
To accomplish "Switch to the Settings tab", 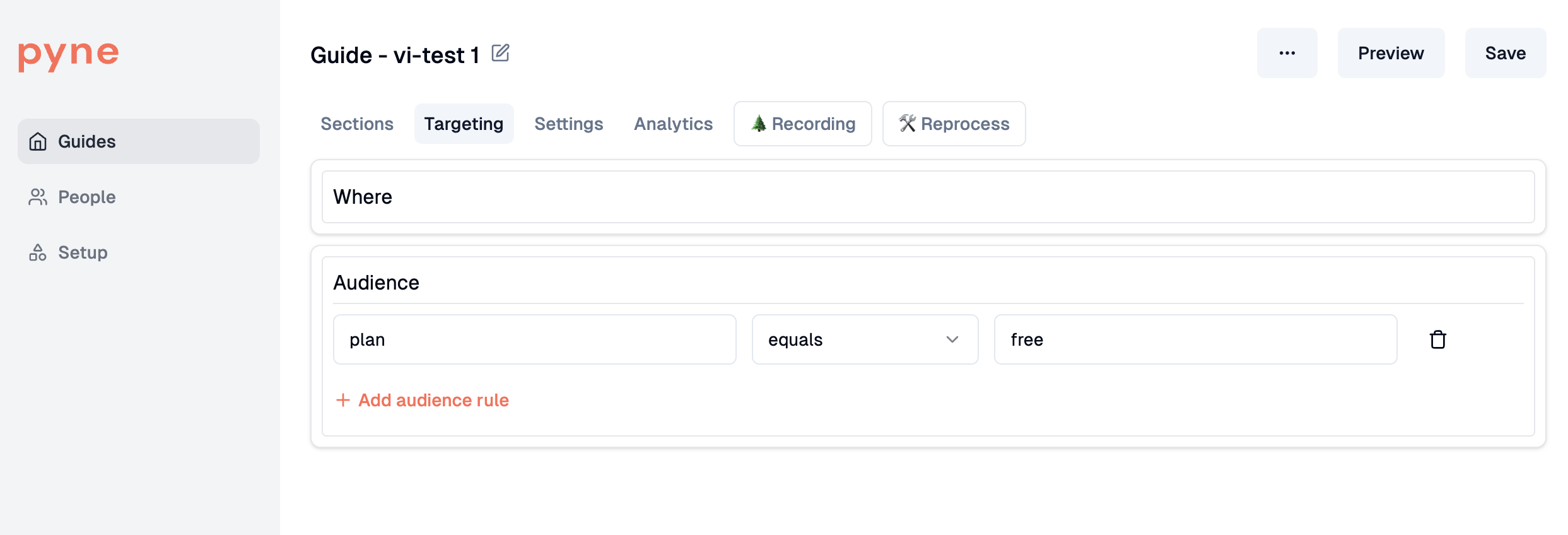I will point(569,124).
